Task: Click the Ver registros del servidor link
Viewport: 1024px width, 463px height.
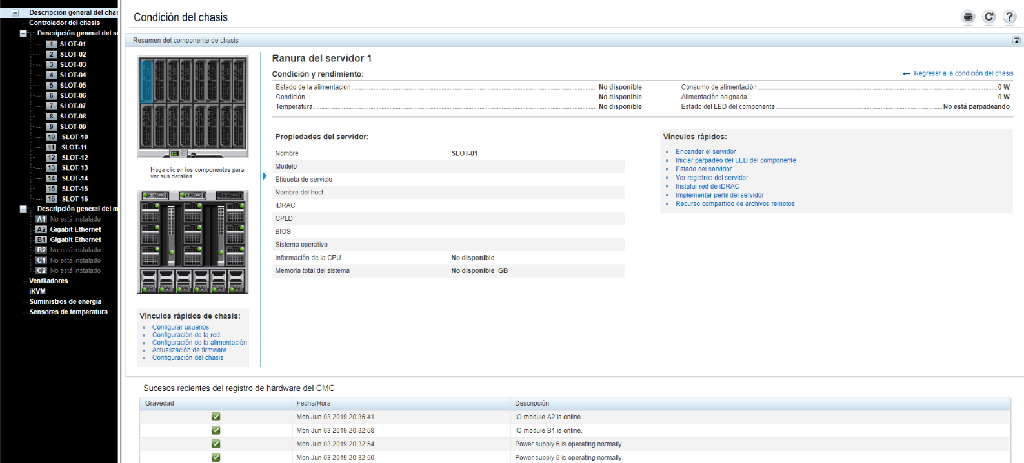Action: (x=711, y=177)
